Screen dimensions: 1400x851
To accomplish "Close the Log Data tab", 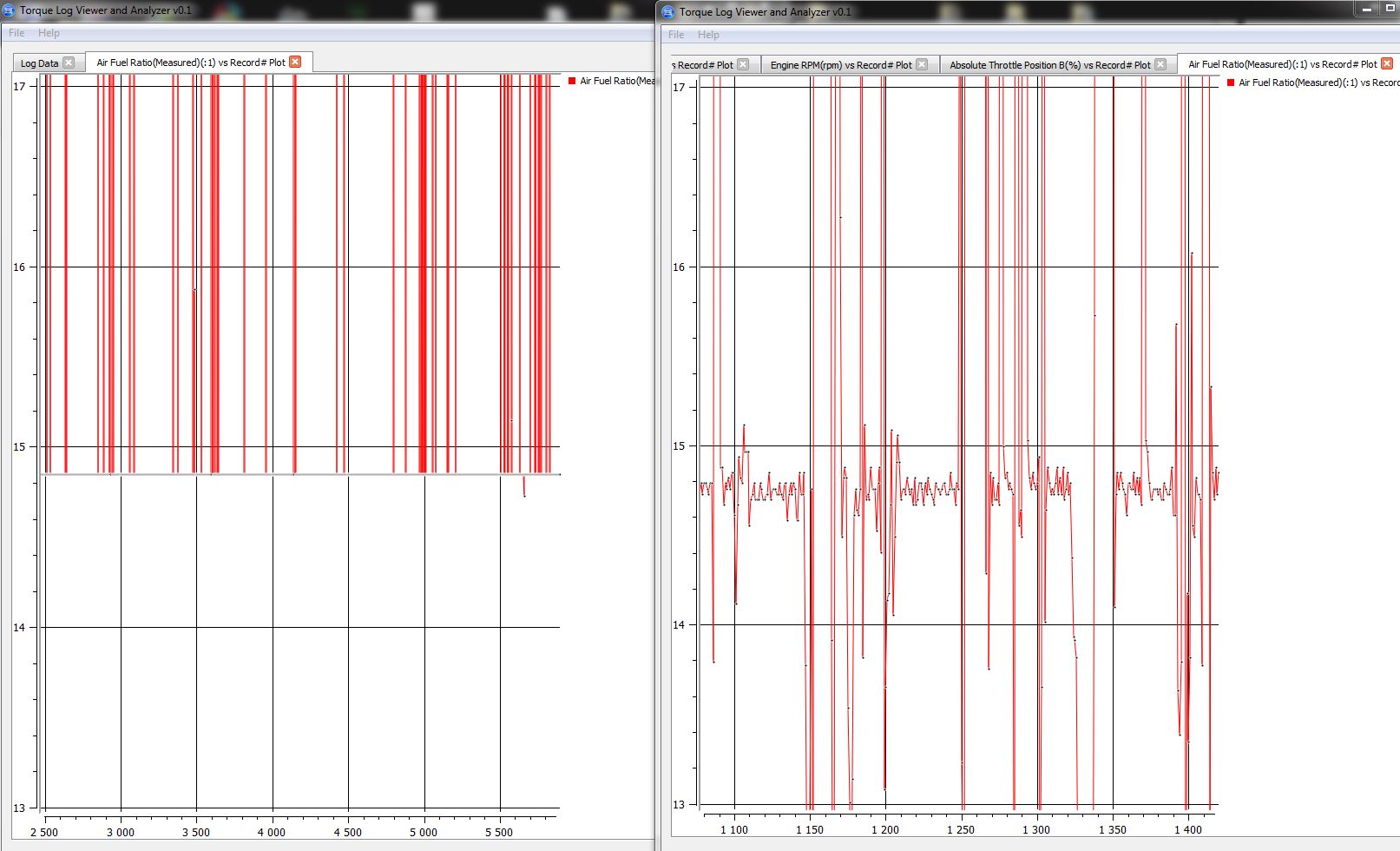I will pyautogui.click(x=69, y=63).
